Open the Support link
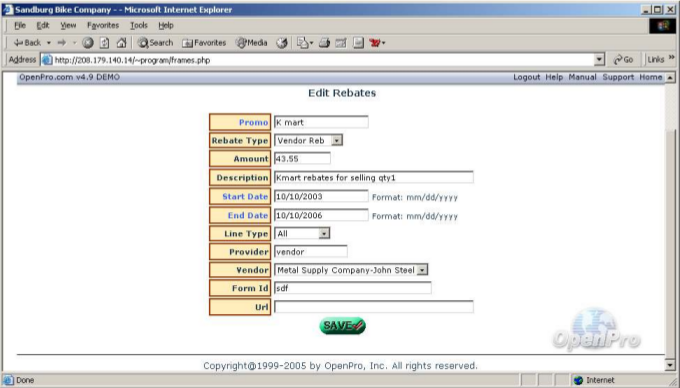 (618, 77)
